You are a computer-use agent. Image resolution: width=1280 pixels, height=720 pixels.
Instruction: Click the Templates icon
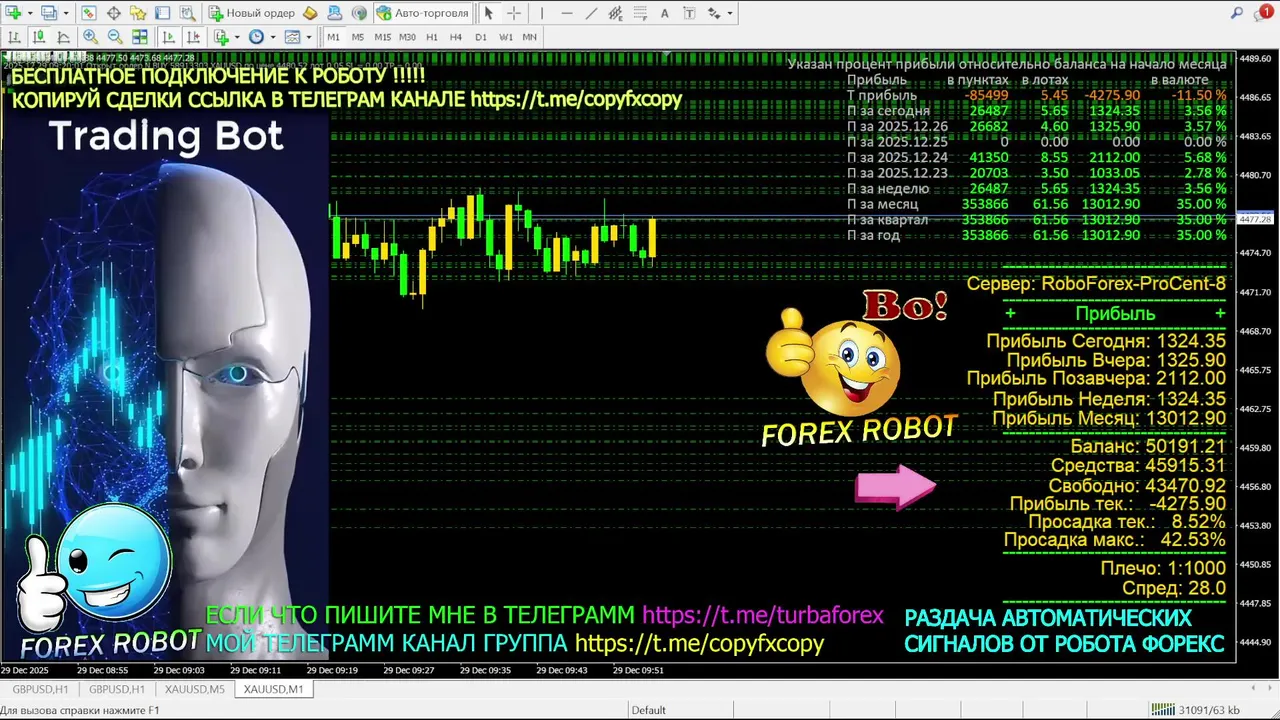coord(292,37)
